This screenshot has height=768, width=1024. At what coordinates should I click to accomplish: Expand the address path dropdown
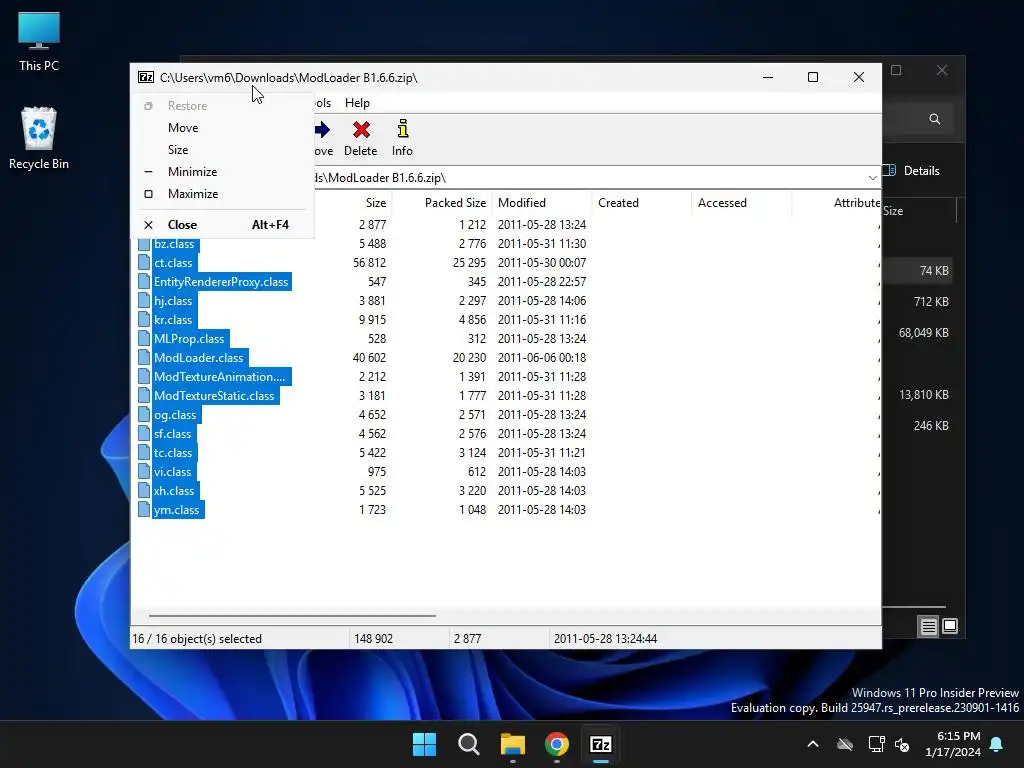click(x=872, y=178)
